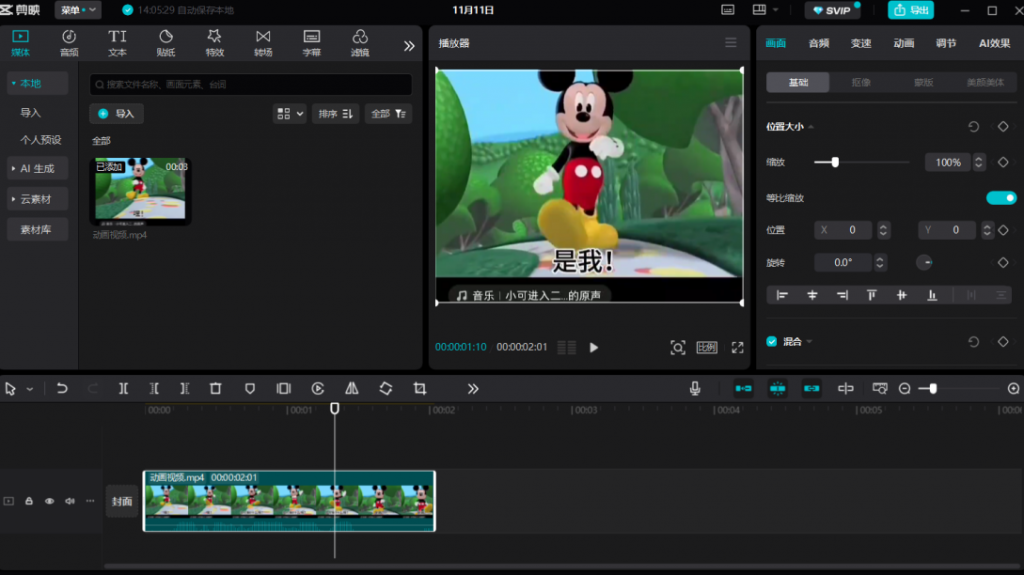
Task: Toggle the 等比缩放 uniform scale switch
Action: (x=1000, y=198)
